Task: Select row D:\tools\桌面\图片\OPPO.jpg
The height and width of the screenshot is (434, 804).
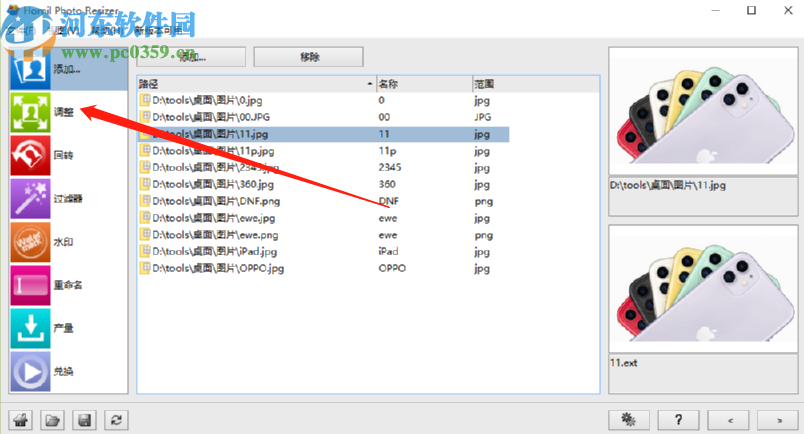Action: [x=324, y=269]
